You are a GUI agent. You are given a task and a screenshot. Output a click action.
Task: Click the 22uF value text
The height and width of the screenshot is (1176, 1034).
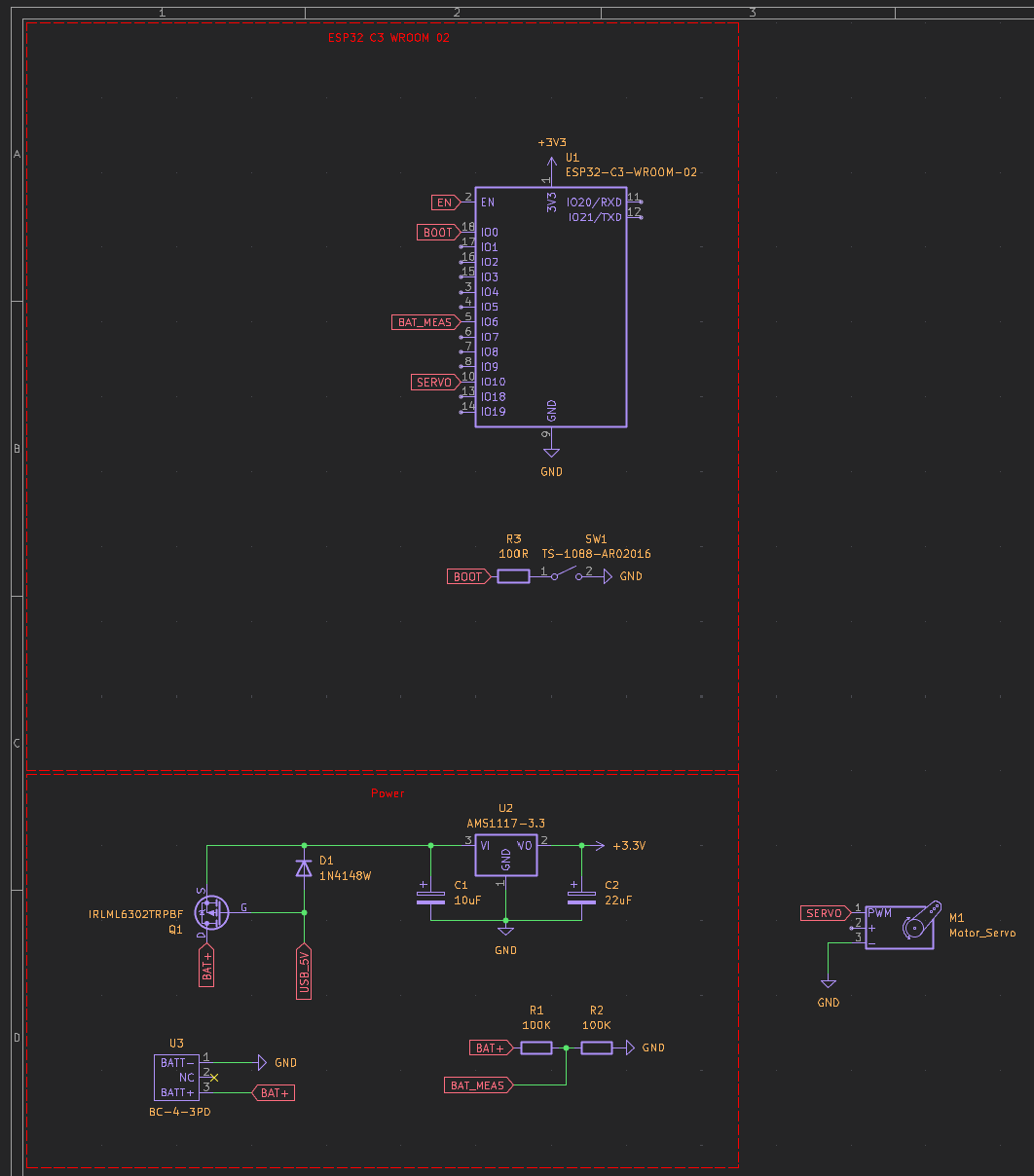[618, 900]
